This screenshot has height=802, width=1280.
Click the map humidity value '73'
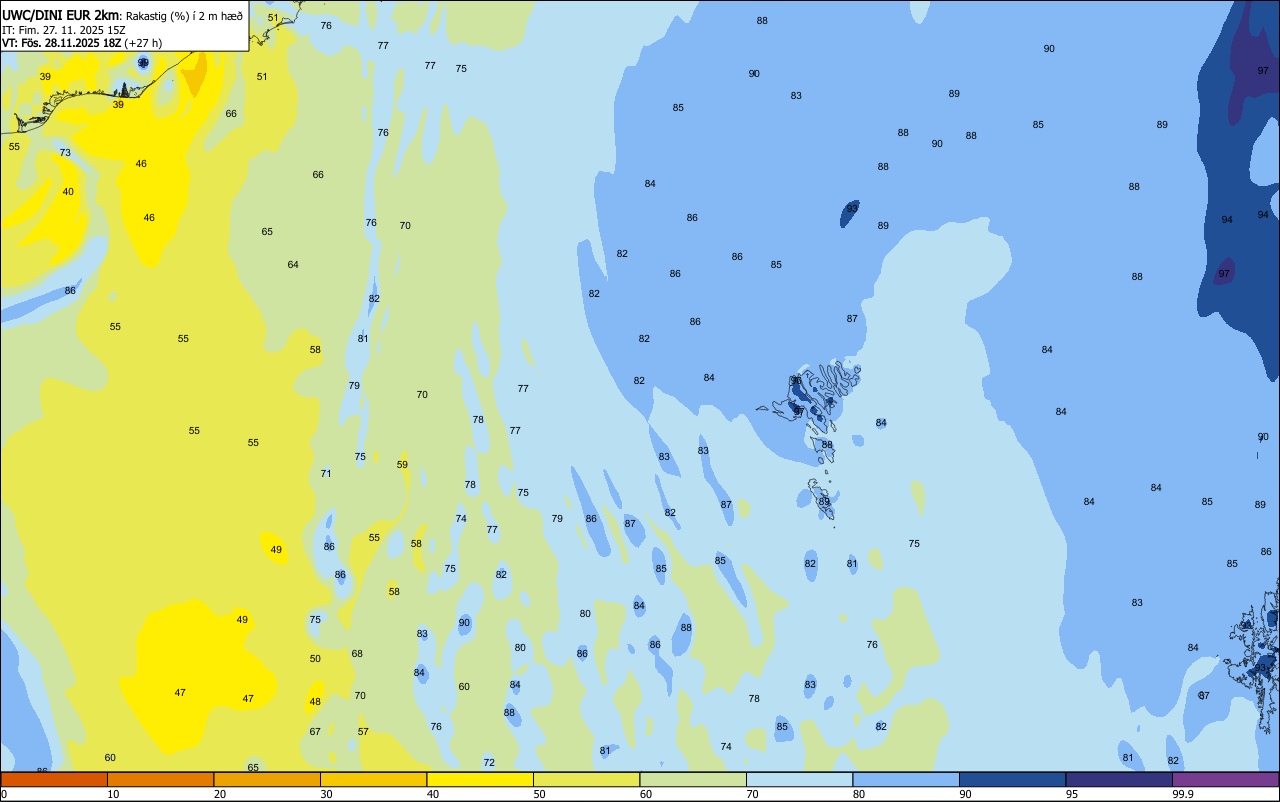(65, 152)
